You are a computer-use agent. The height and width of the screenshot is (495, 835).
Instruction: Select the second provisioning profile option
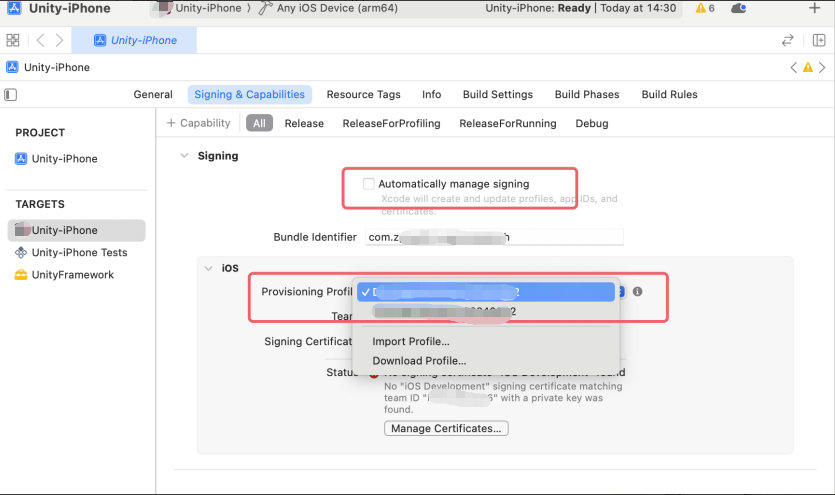[486, 311]
